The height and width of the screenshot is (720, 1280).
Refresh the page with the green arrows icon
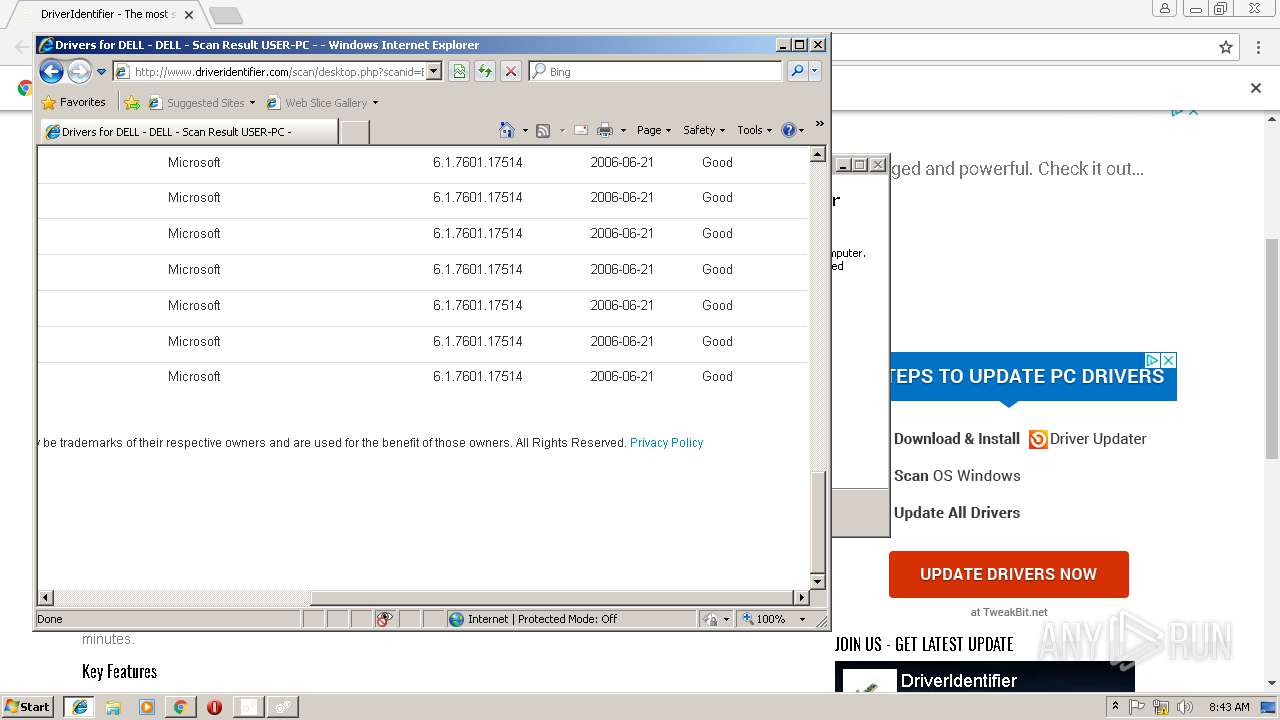point(485,72)
